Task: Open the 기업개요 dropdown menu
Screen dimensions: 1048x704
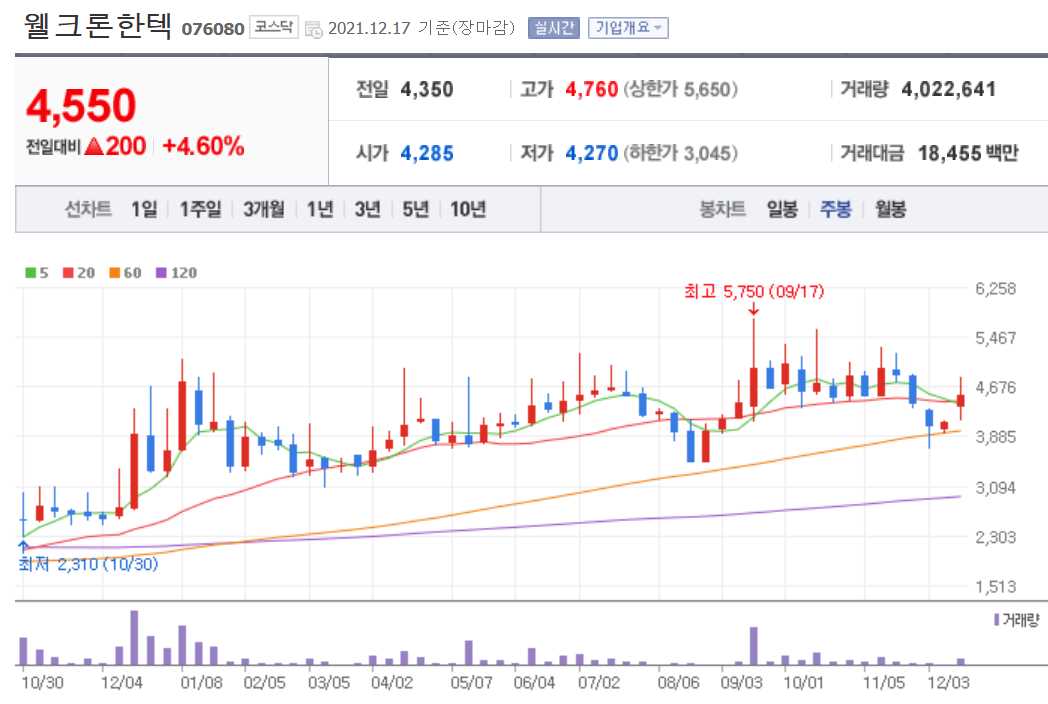Action: click(627, 28)
